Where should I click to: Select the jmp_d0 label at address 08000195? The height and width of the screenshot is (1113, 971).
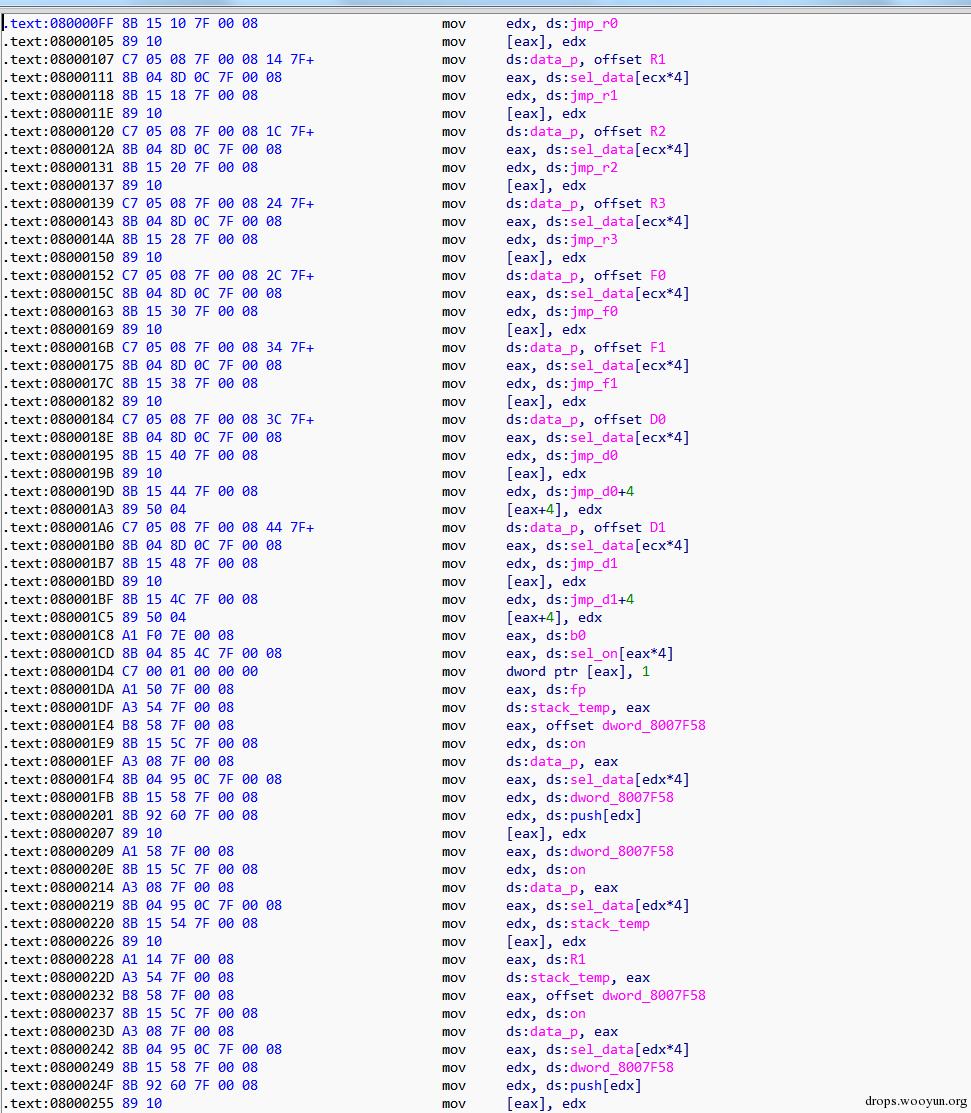pos(594,456)
